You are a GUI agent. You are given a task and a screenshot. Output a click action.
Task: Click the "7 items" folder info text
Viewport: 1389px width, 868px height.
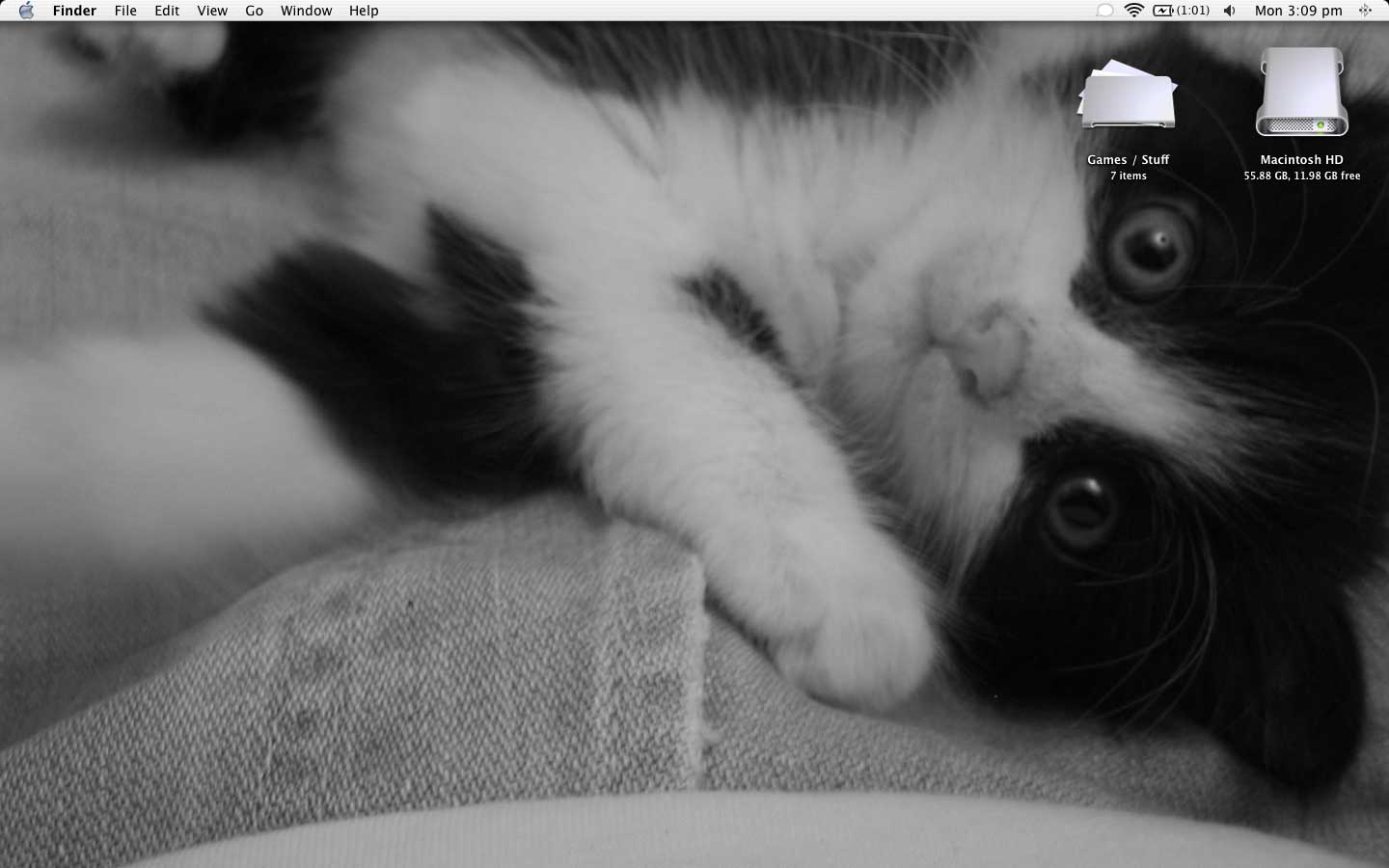1129,176
